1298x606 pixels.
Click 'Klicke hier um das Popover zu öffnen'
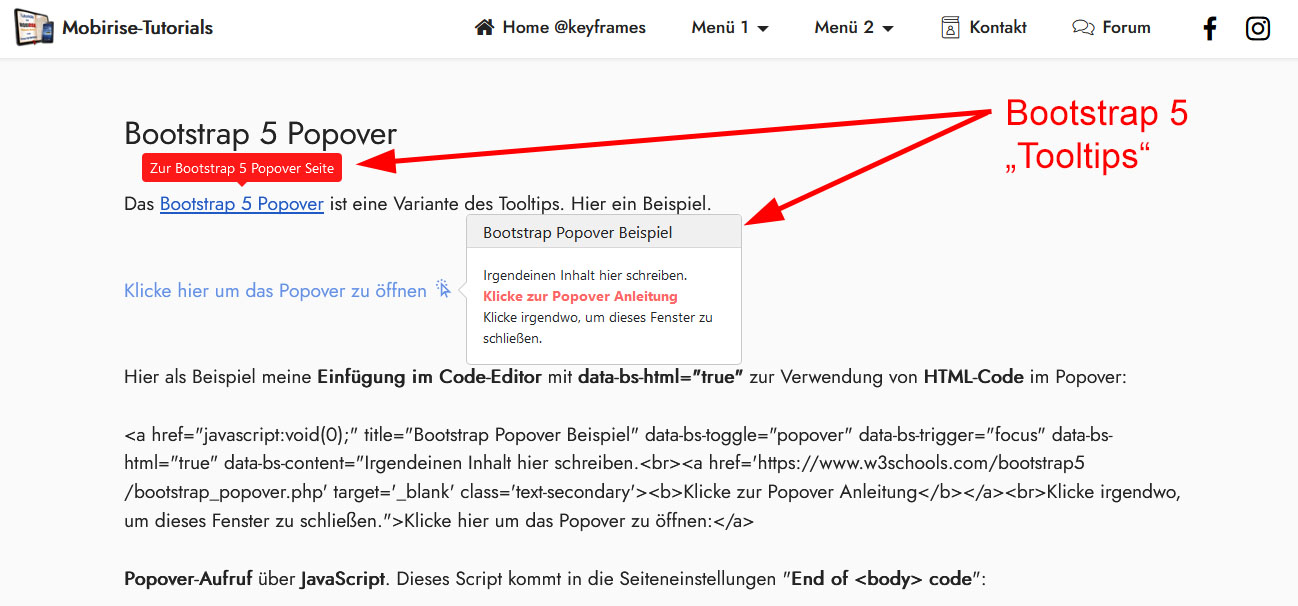point(275,291)
